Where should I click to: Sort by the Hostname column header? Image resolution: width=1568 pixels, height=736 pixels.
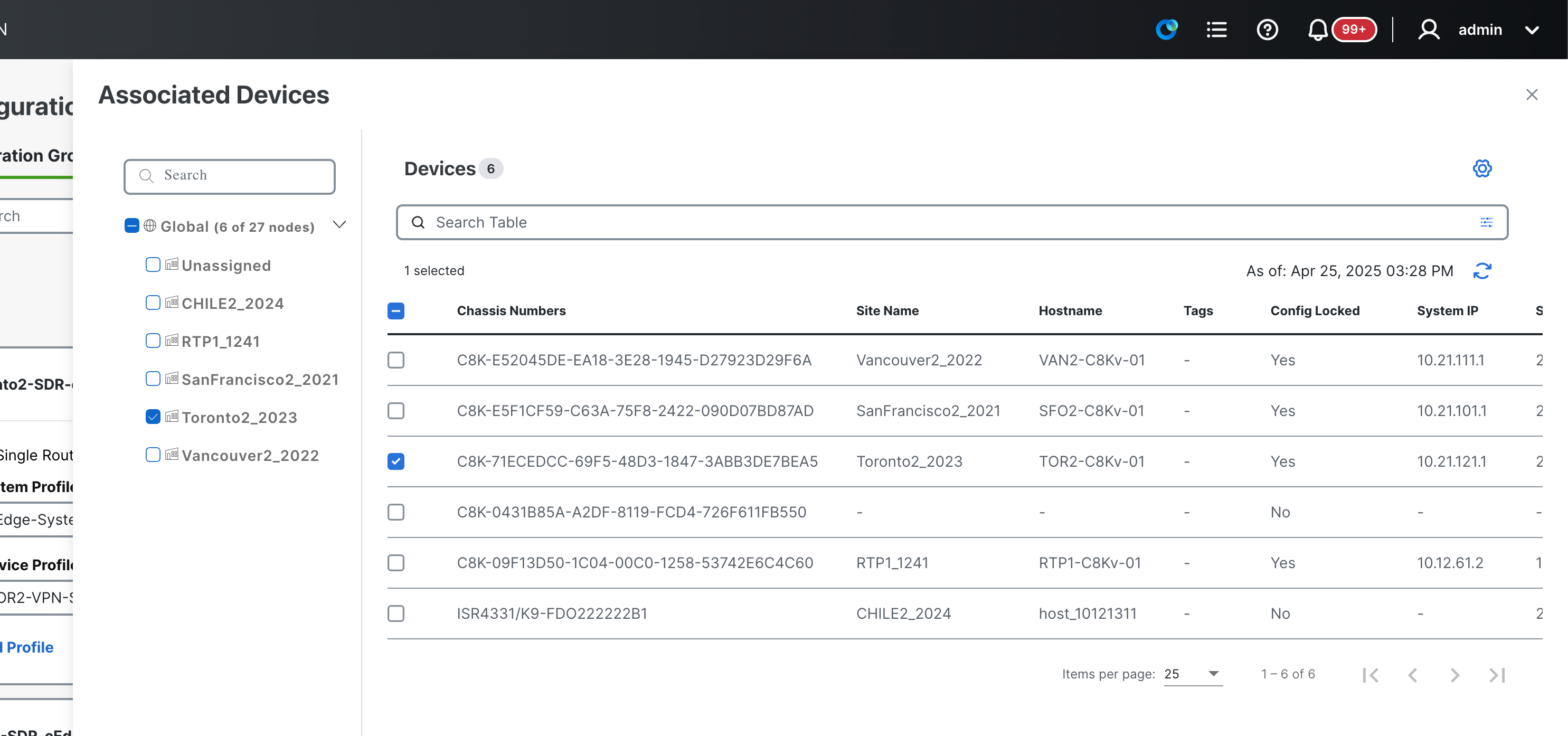[x=1070, y=311]
